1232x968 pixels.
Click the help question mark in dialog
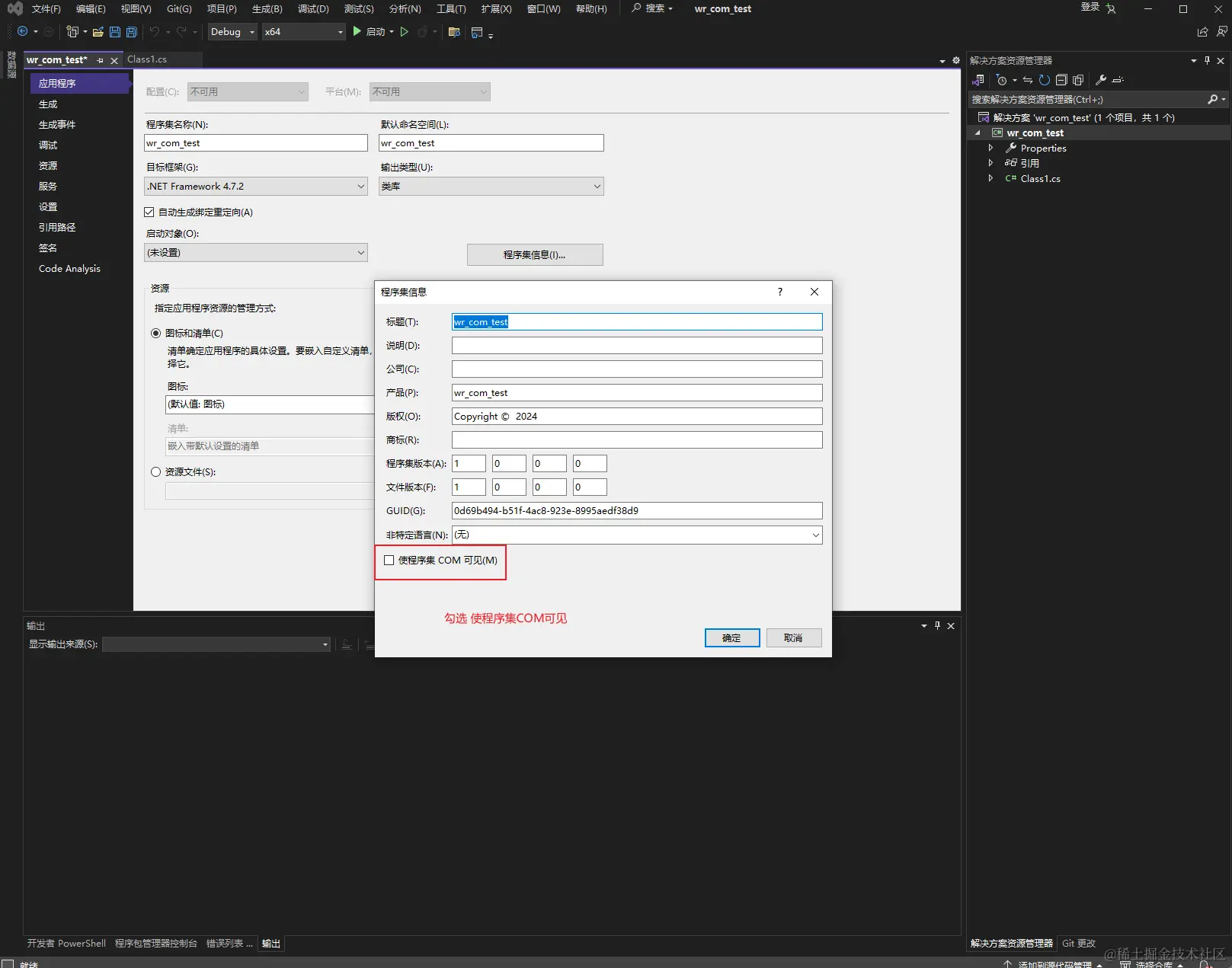(x=780, y=292)
